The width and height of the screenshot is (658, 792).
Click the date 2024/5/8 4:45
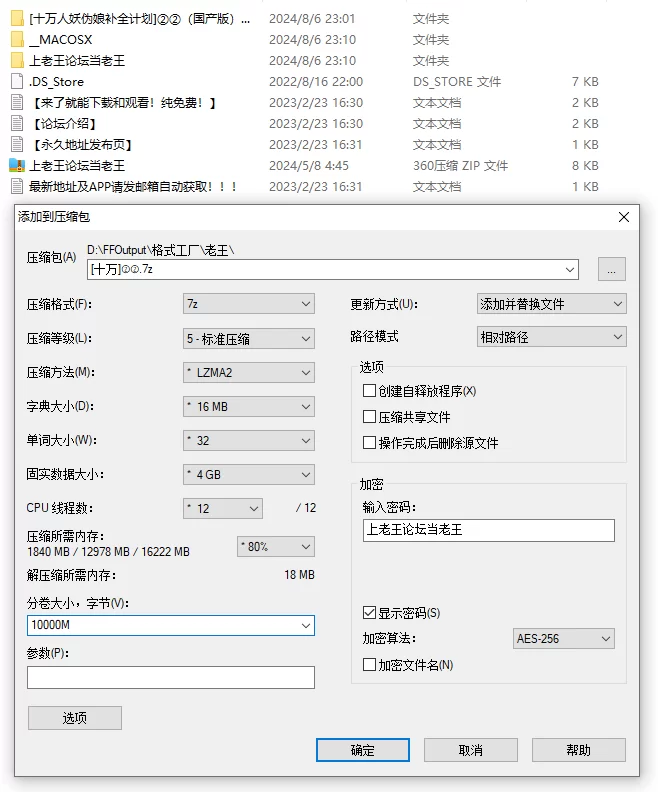coord(309,166)
